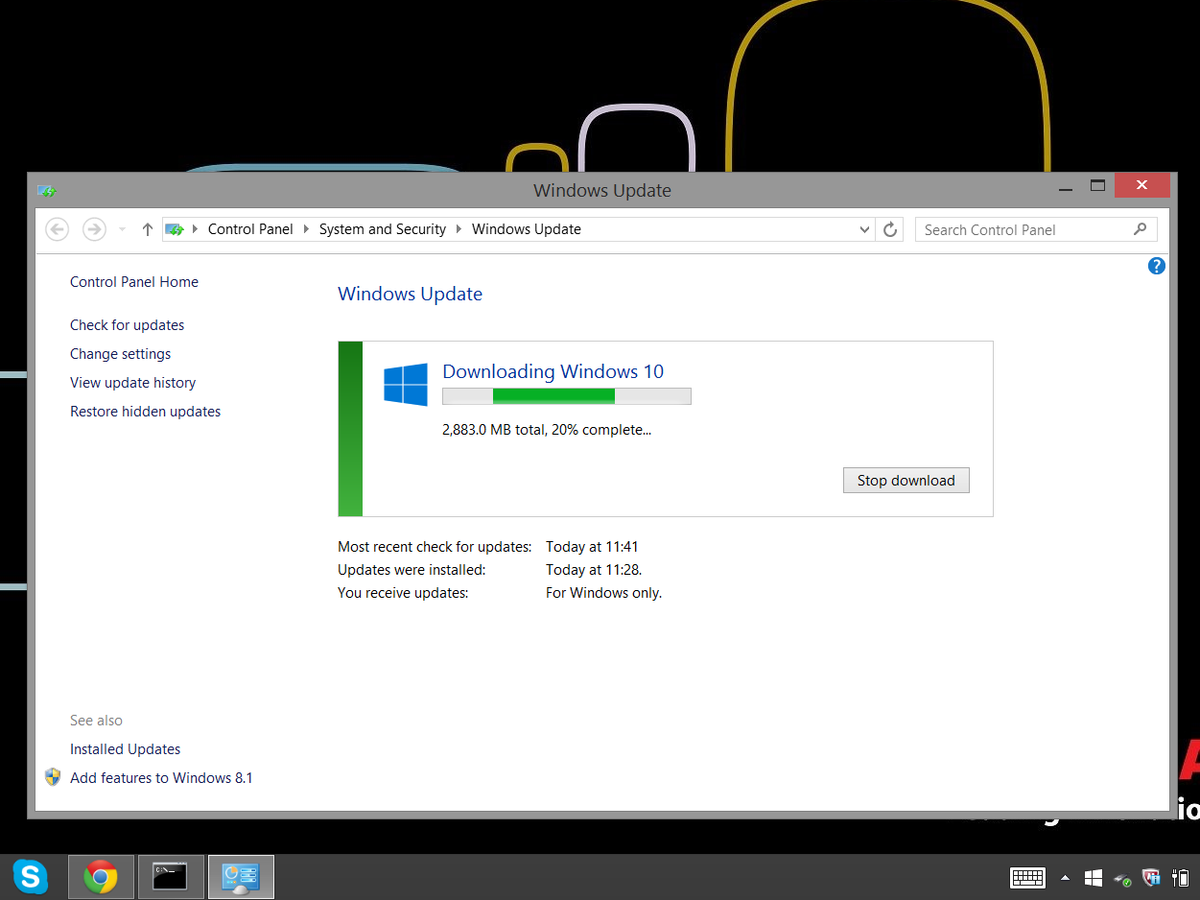
Task: Go up one level with the up arrow
Action: tap(147, 229)
